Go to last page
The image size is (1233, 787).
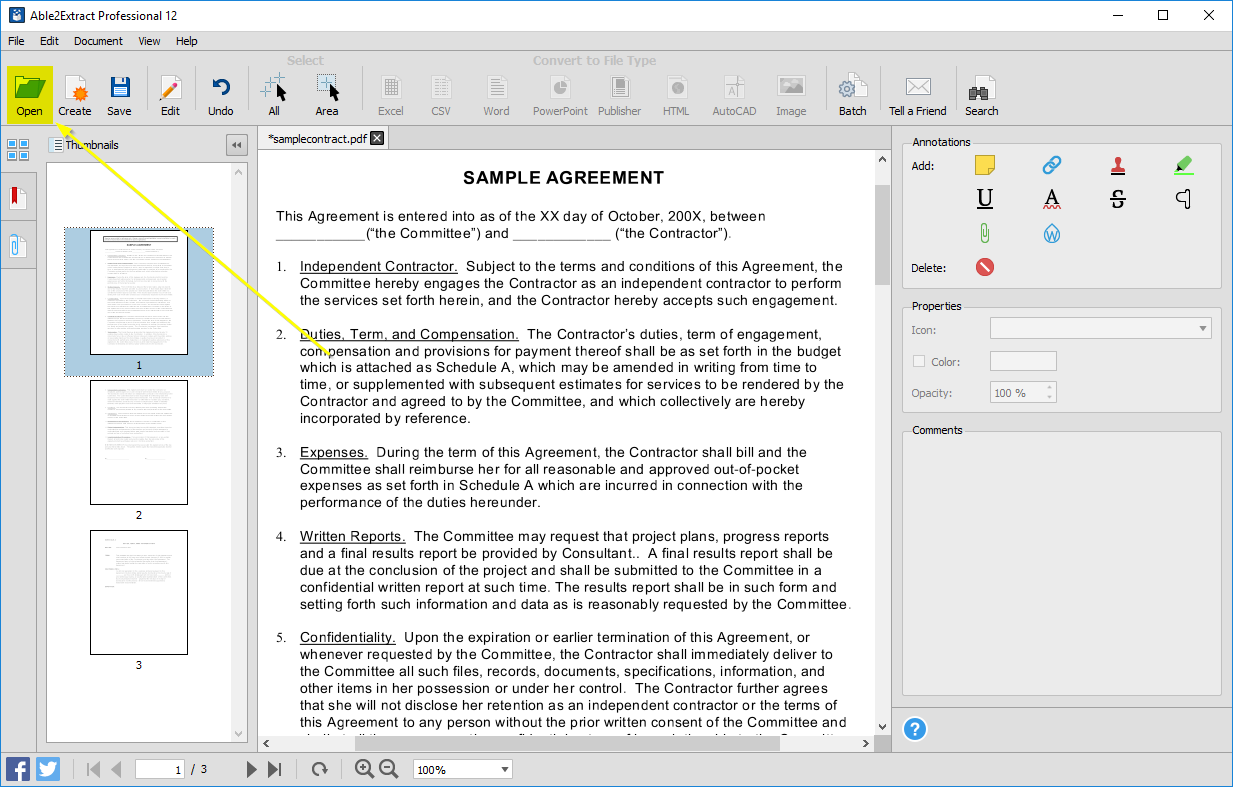274,769
